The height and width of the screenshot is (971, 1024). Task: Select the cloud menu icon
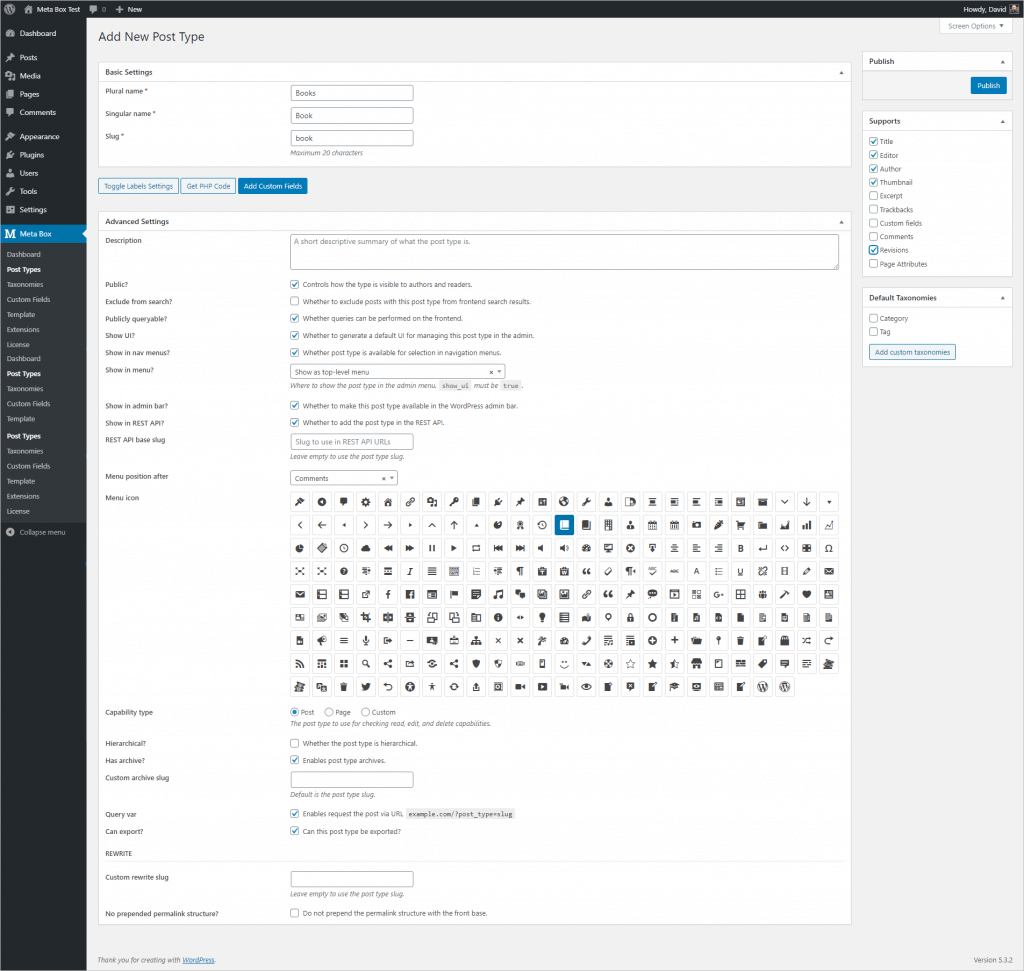coord(366,548)
